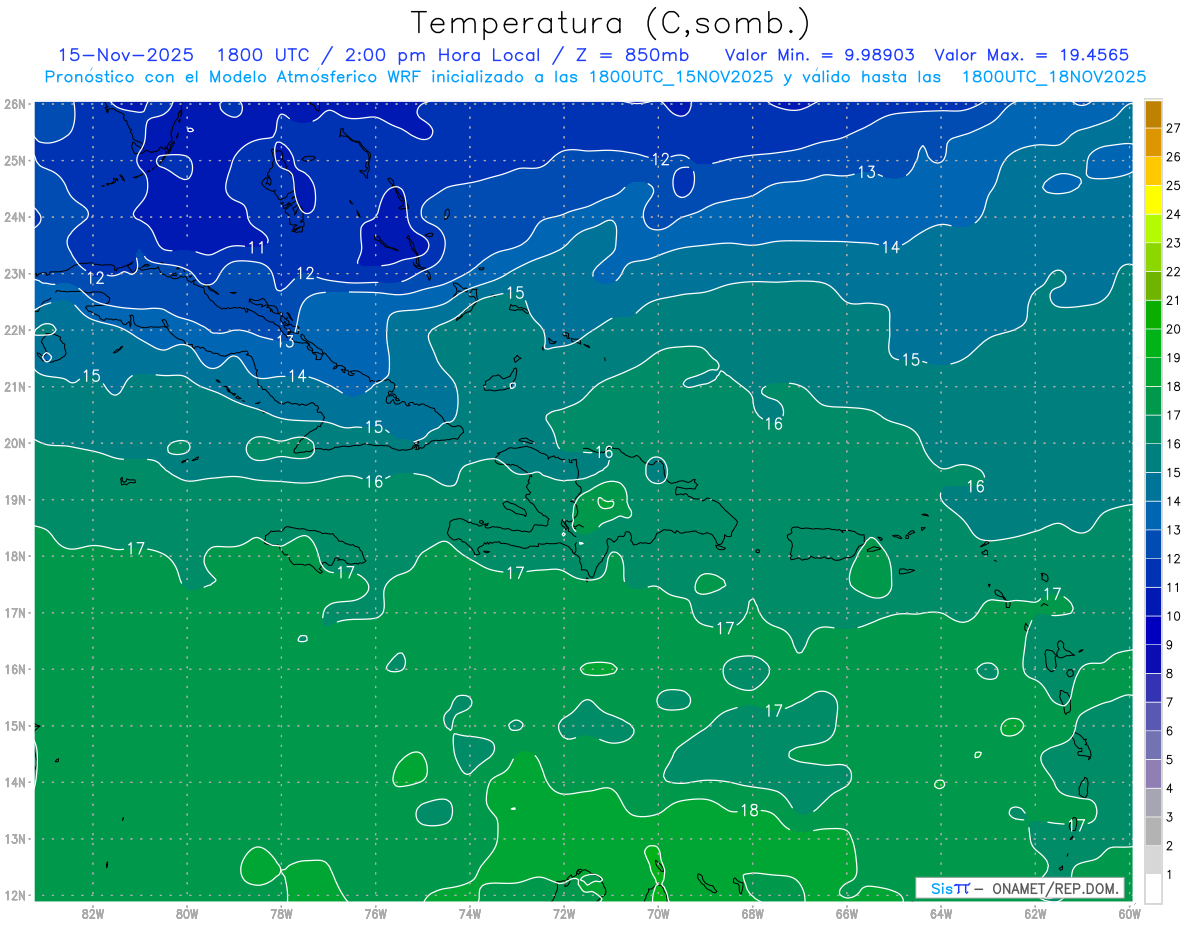Click the yellow swatch between 24 and 25
The image size is (1200, 927).
pyautogui.click(x=1153, y=199)
